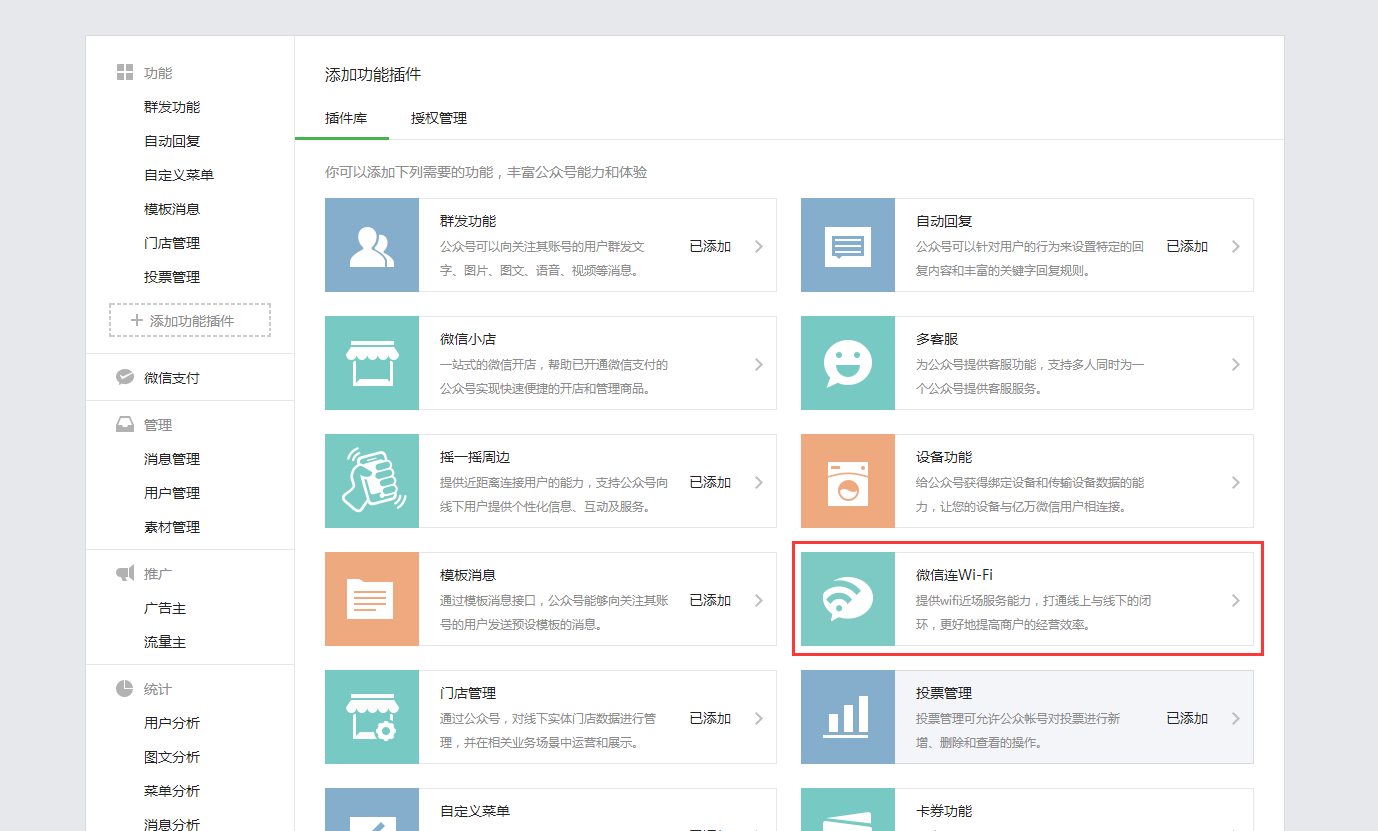
Task: Click the 管理 inbox icon in sidebar
Action: pos(125,424)
